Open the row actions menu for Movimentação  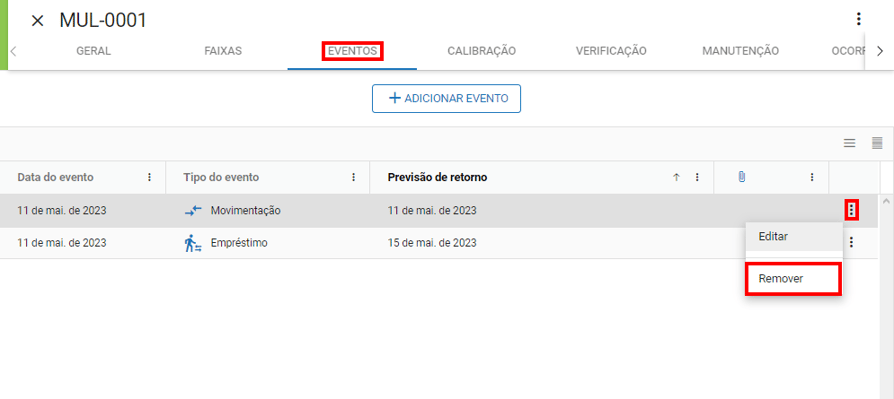(851, 210)
